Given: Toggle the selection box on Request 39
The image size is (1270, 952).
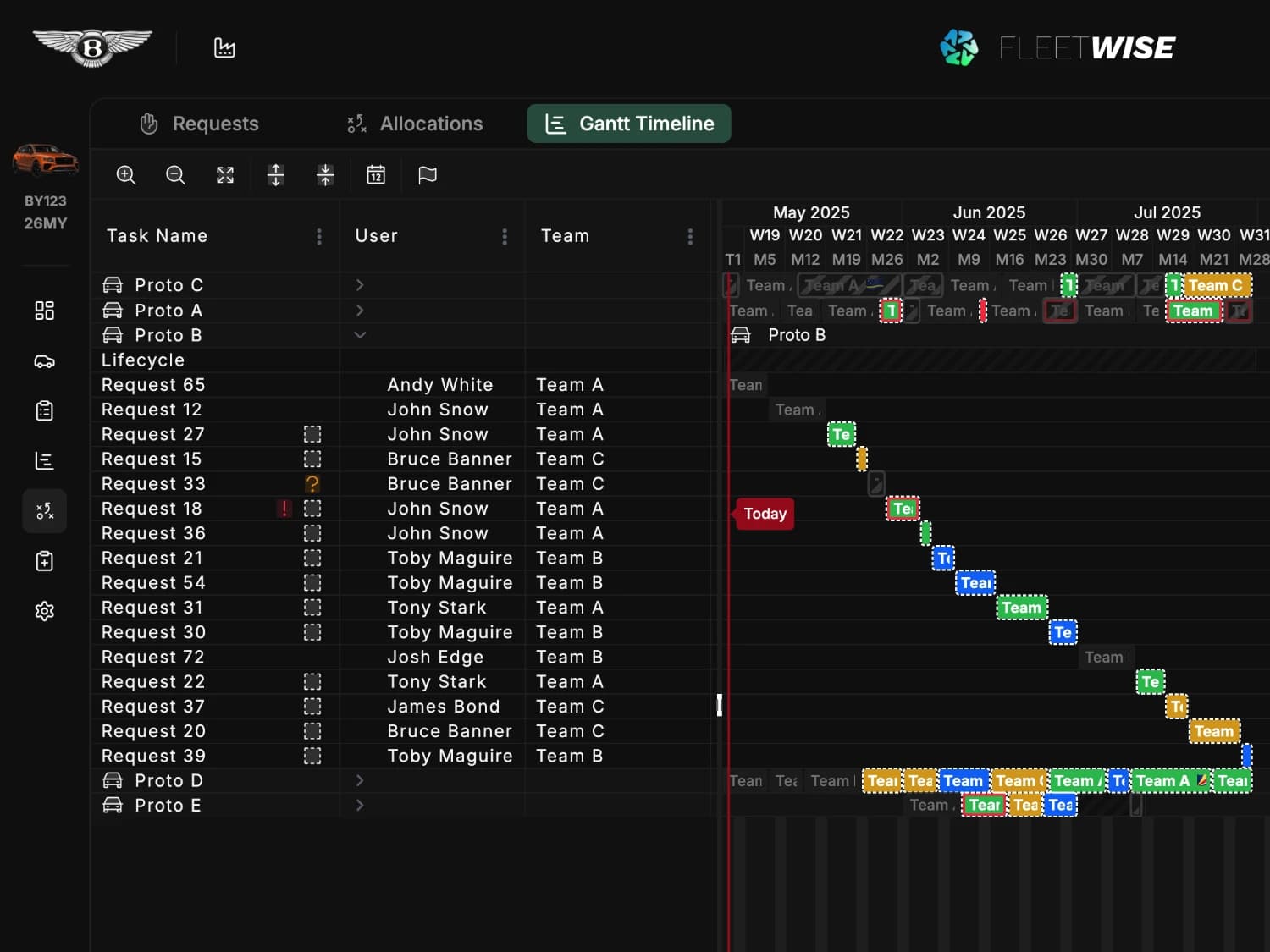Looking at the screenshot, I should tap(312, 756).
